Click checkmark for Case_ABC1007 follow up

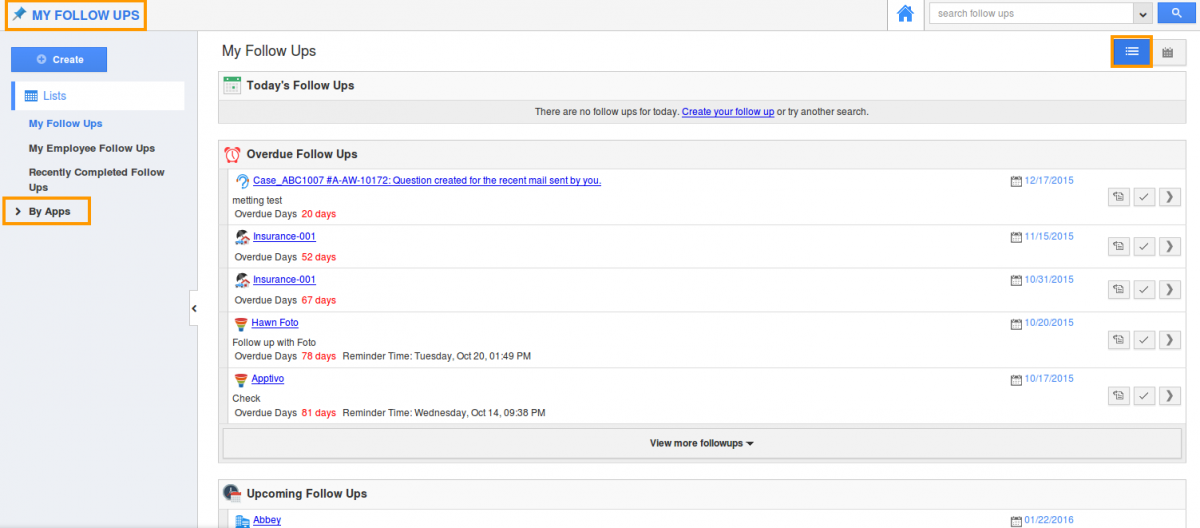(x=1144, y=197)
